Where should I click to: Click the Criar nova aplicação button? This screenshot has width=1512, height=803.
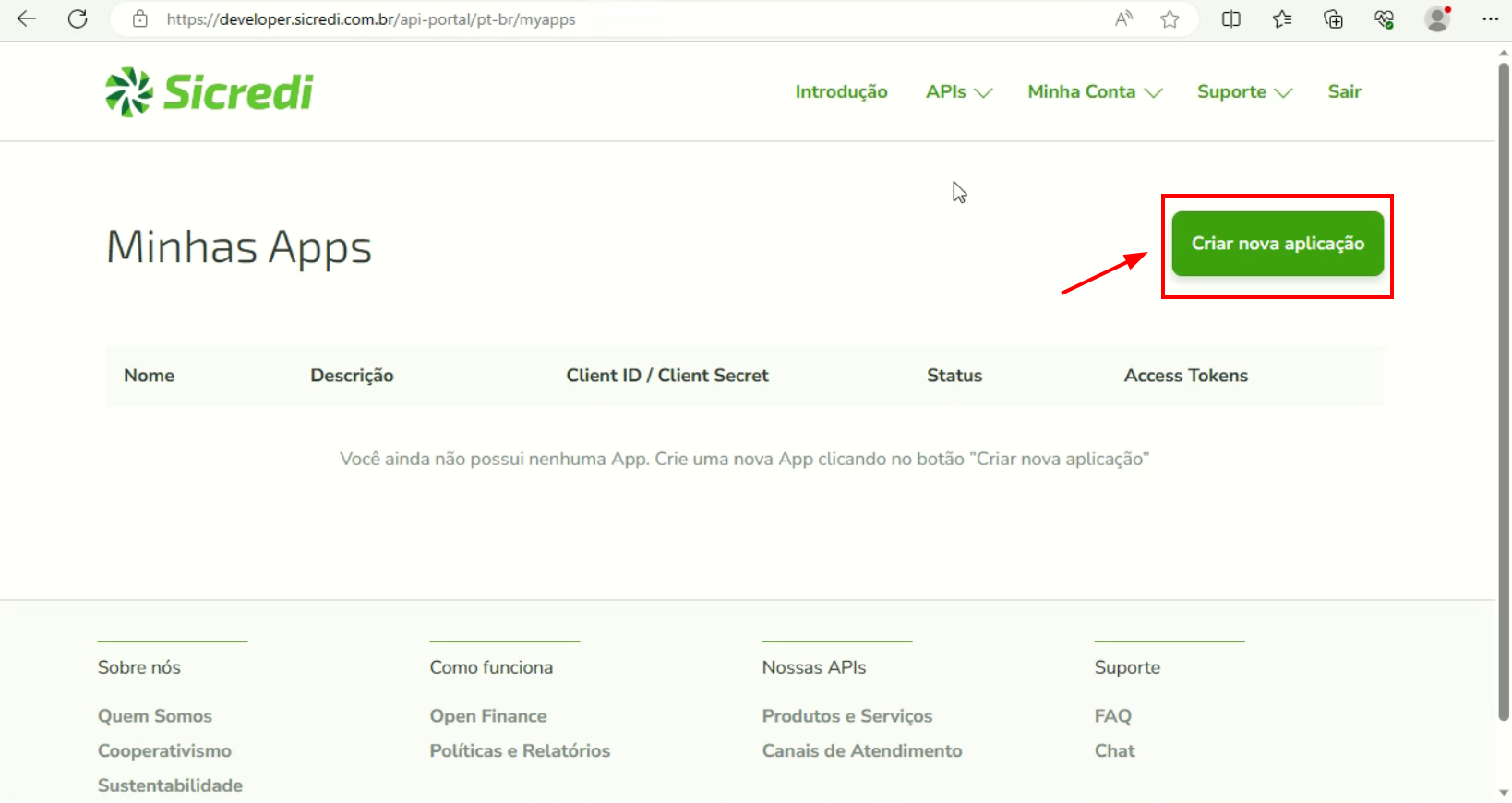click(x=1277, y=244)
